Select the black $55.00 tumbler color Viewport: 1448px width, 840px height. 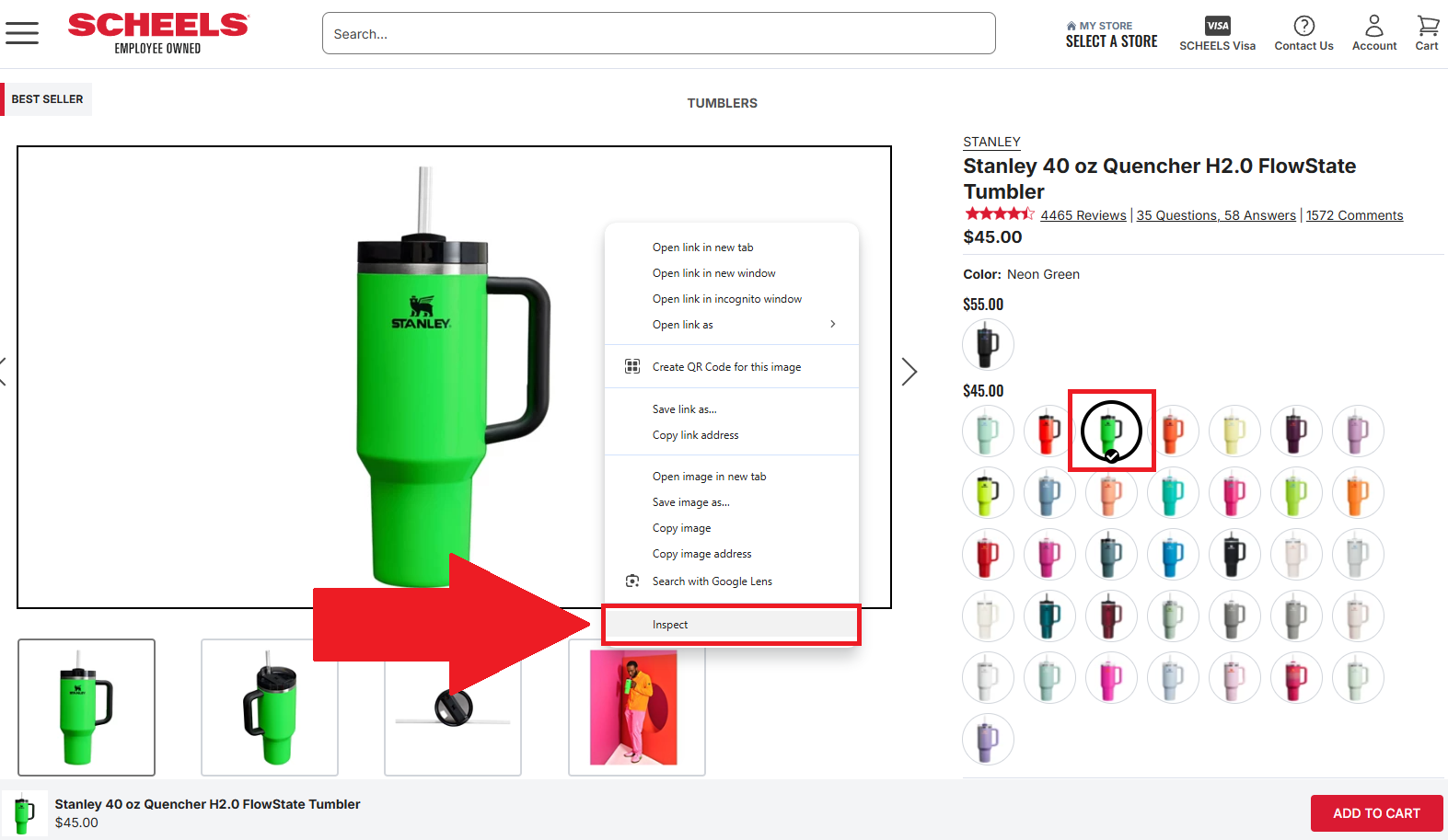[x=988, y=344]
